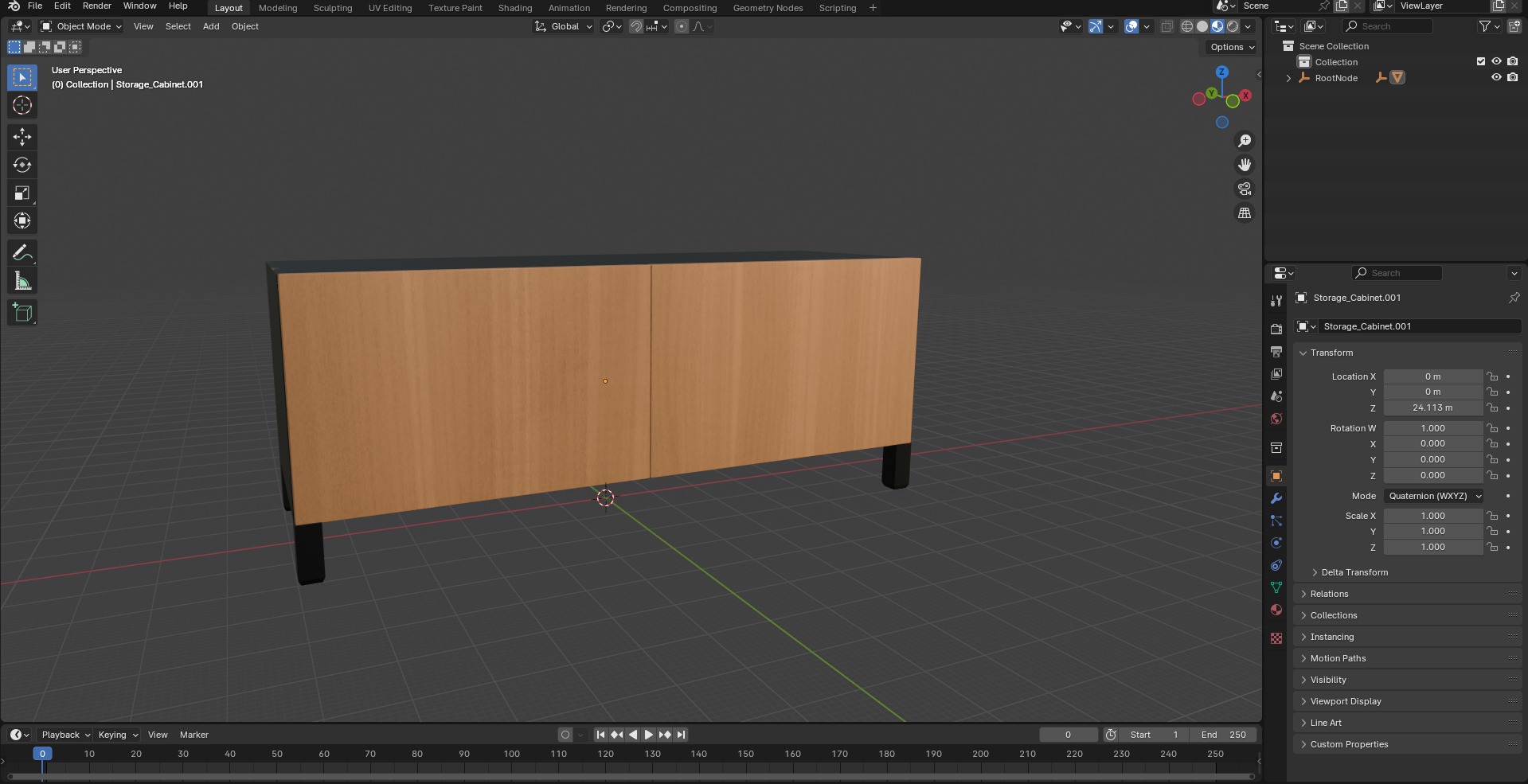This screenshot has height=784, width=1528.
Task: Open the viewport Add menu
Action: (211, 26)
